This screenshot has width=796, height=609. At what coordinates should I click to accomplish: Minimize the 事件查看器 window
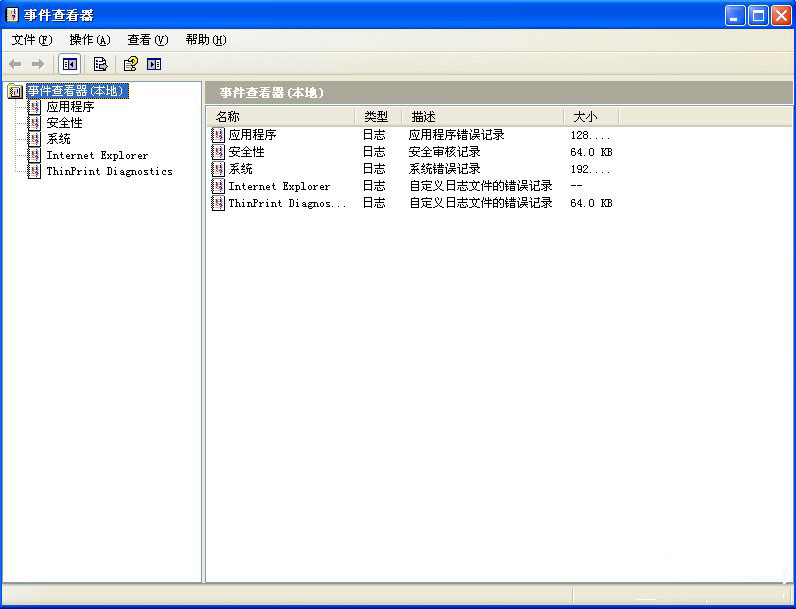pyautogui.click(x=735, y=16)
